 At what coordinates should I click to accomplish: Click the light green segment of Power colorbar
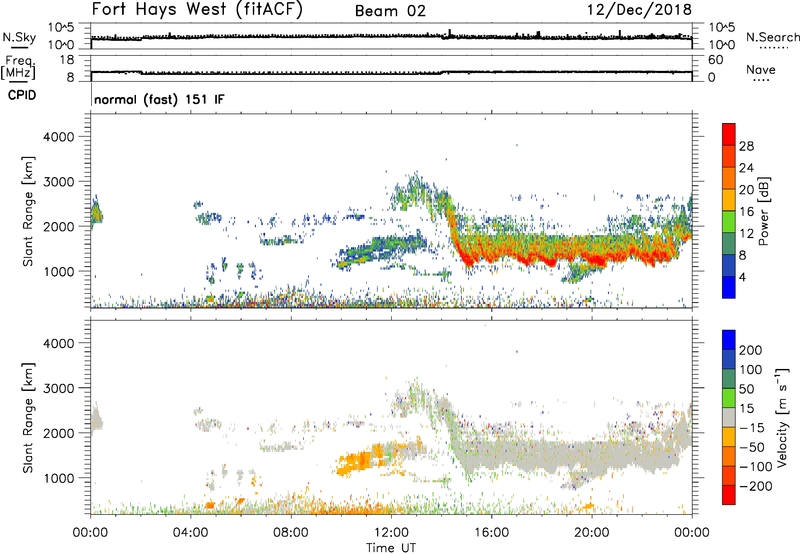[x=729, y=222]
